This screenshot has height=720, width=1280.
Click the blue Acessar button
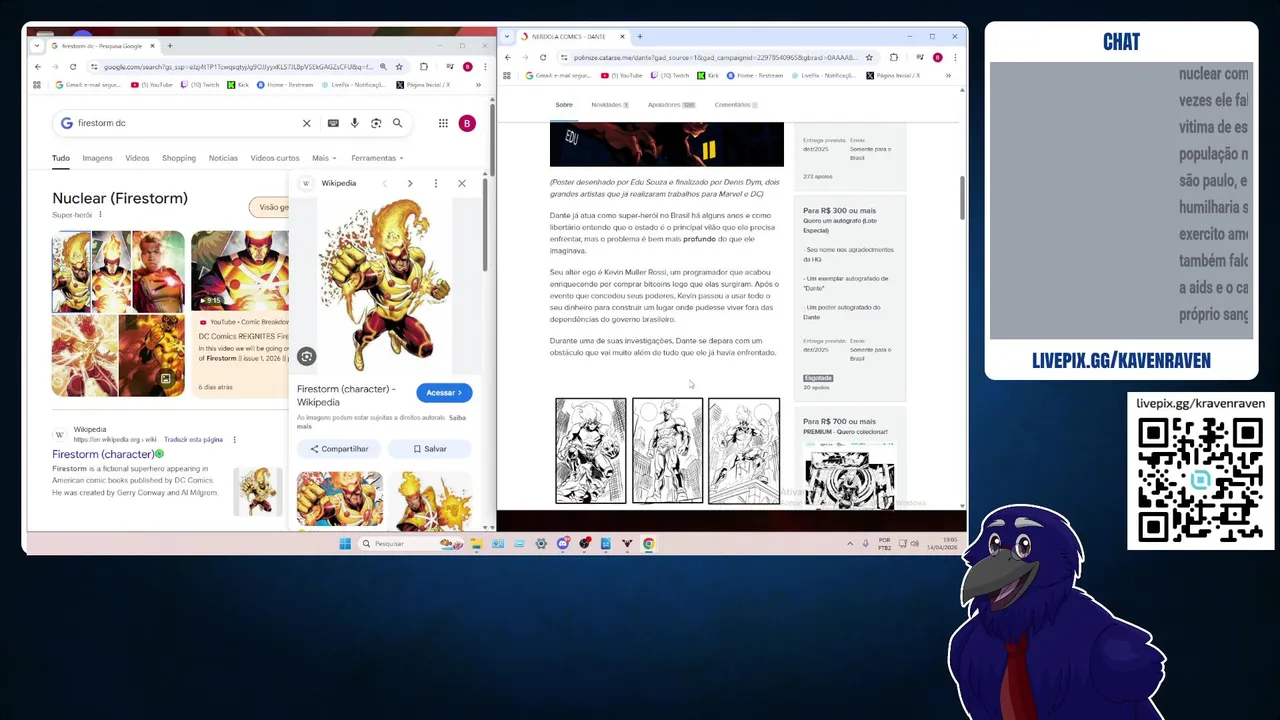pyautogui.click(x=444, y=393)
